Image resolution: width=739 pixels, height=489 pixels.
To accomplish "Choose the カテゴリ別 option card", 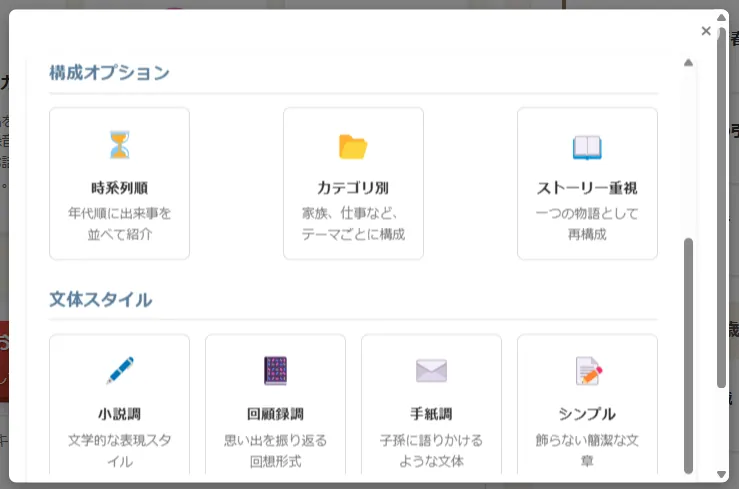I will [353, 183].
